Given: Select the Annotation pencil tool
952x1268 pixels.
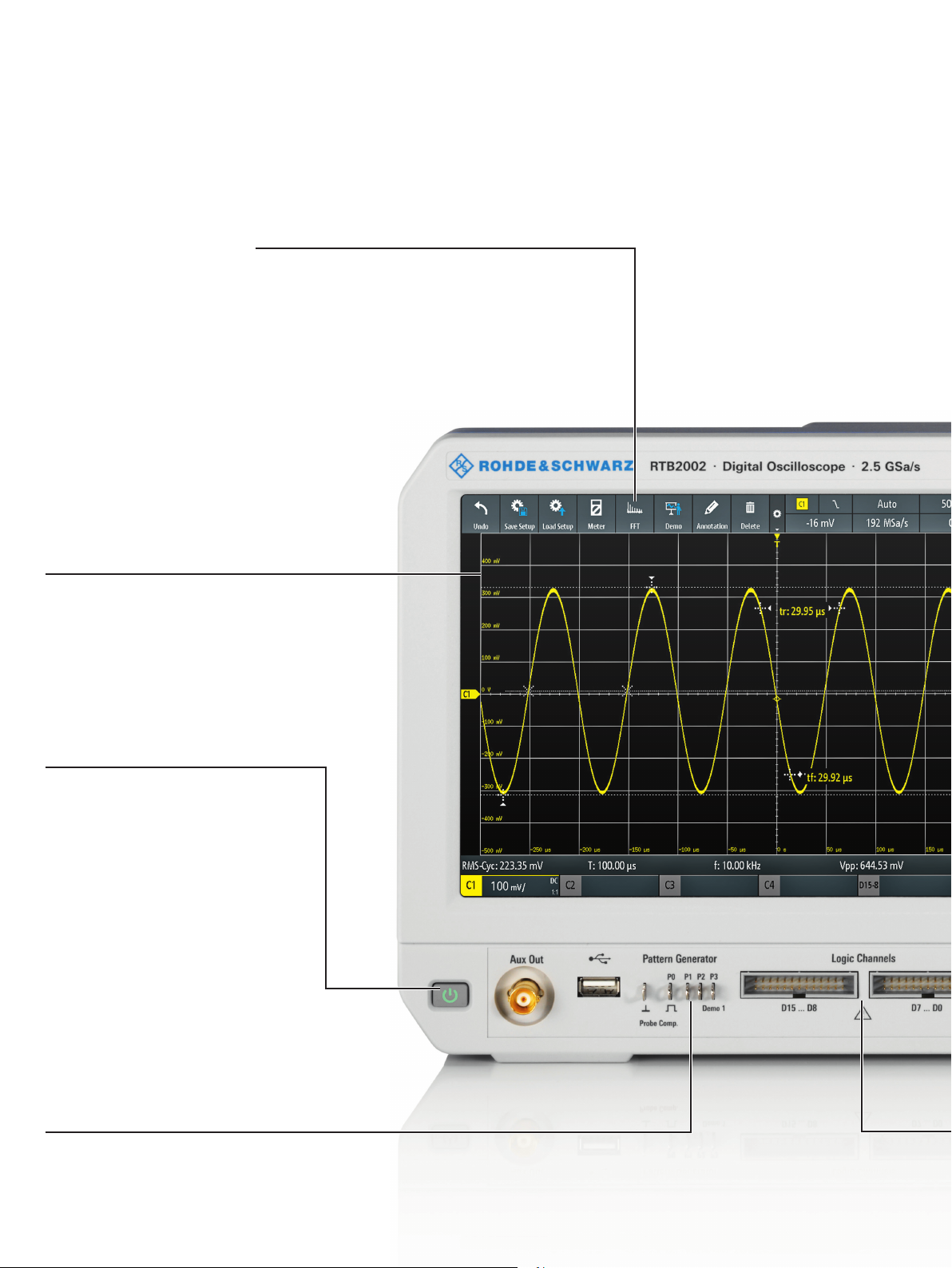Looking at the screenshot, I should pos(712,508).
